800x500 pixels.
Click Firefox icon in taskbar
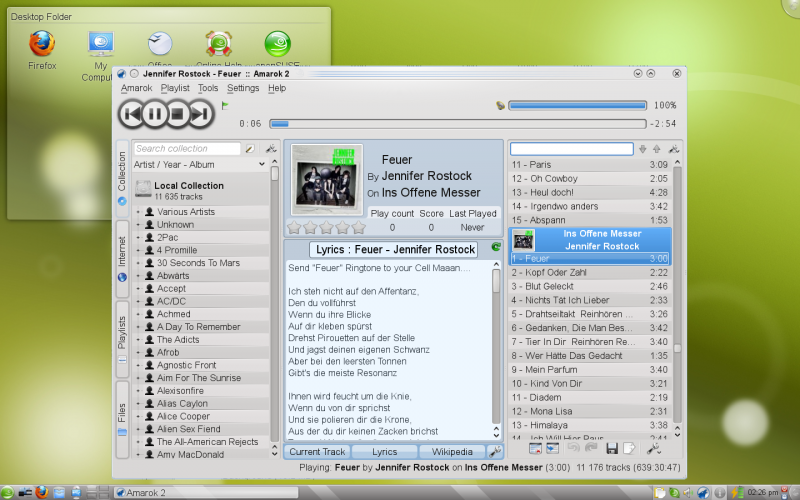click(x=42, y=492)
